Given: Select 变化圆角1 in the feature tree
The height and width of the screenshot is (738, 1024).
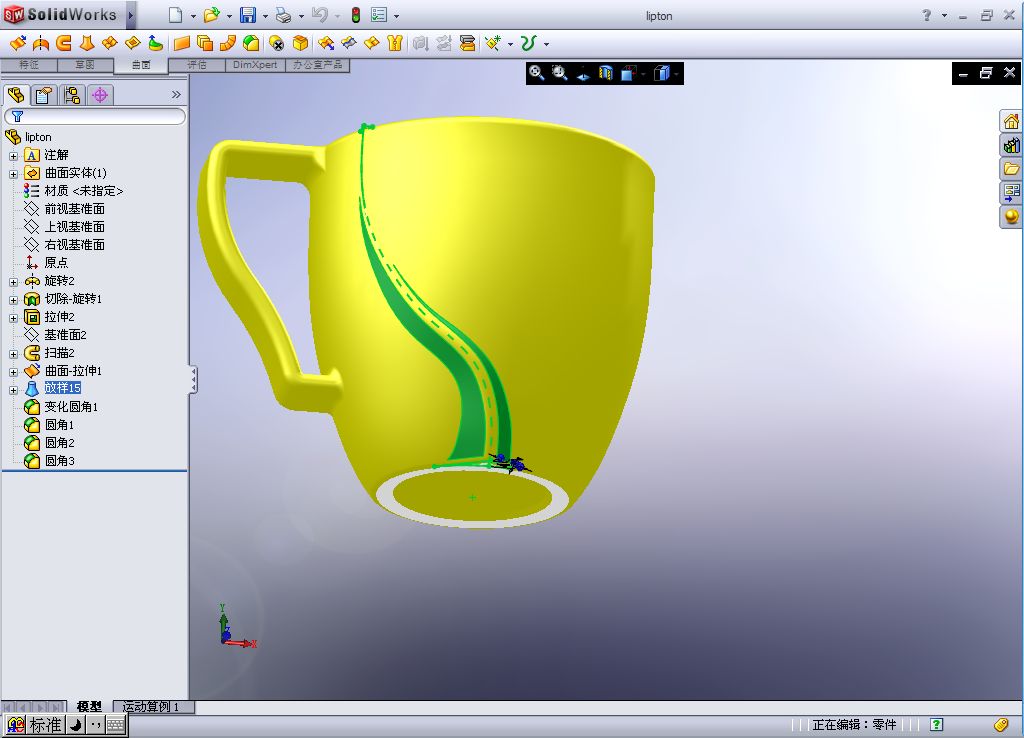Looking at the screenshot, I should click(71, 407).
